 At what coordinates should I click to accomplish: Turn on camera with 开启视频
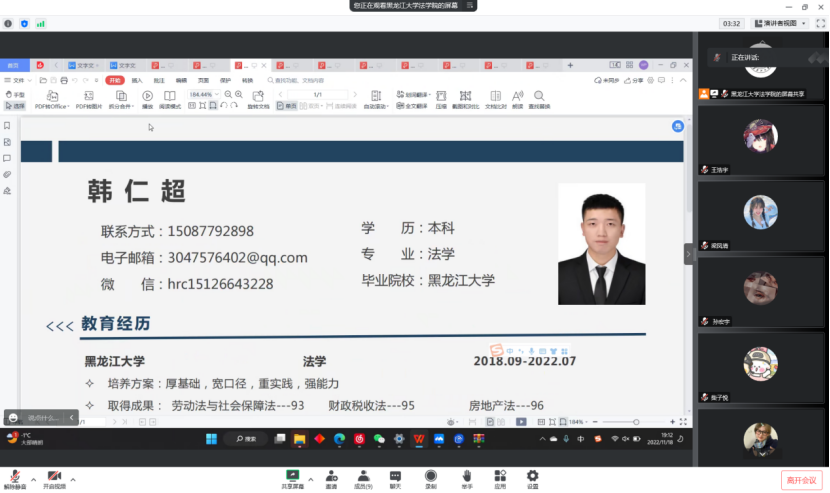point(54,478)
